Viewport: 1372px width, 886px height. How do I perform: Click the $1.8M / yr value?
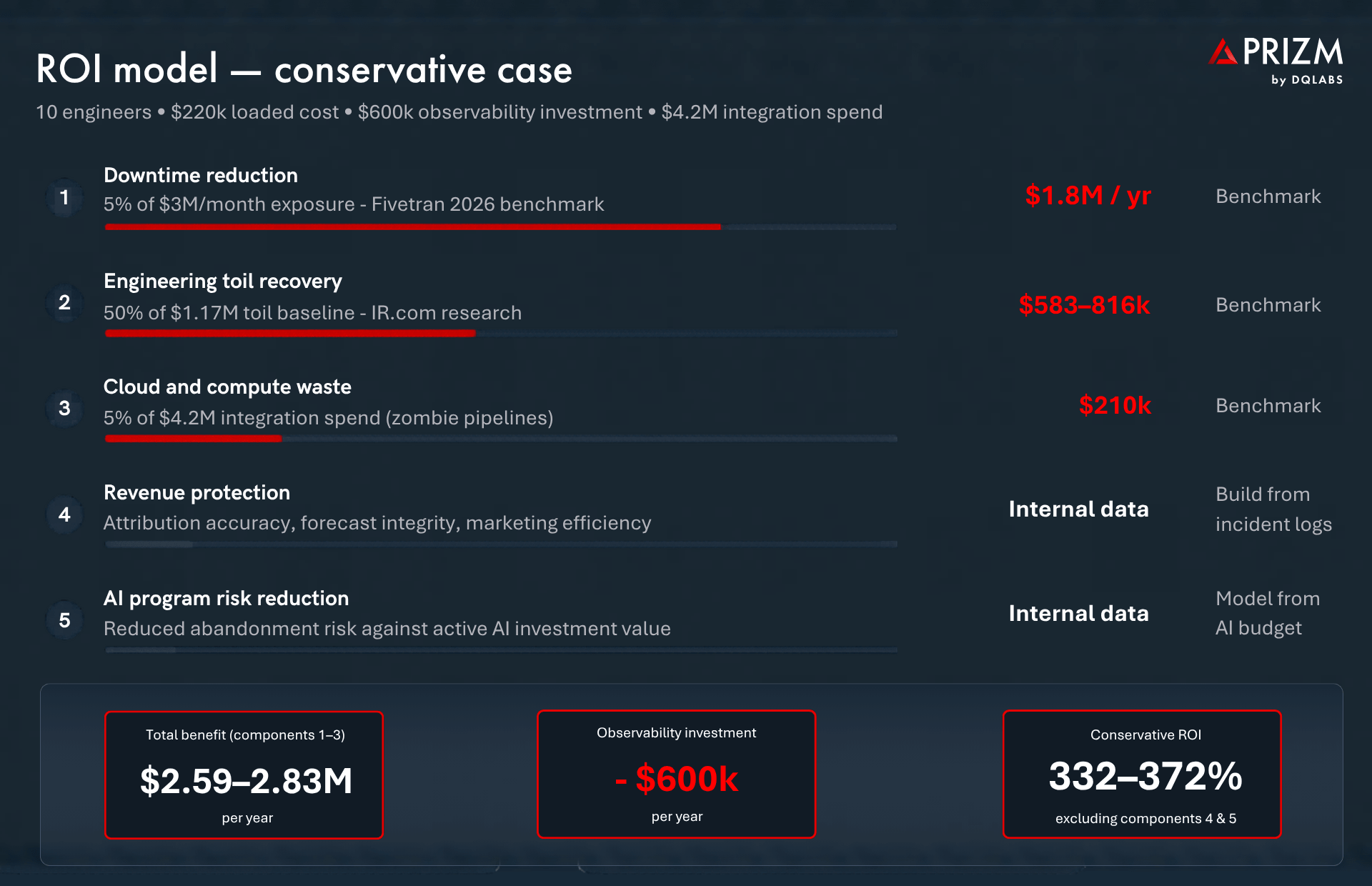[1088, 195]
